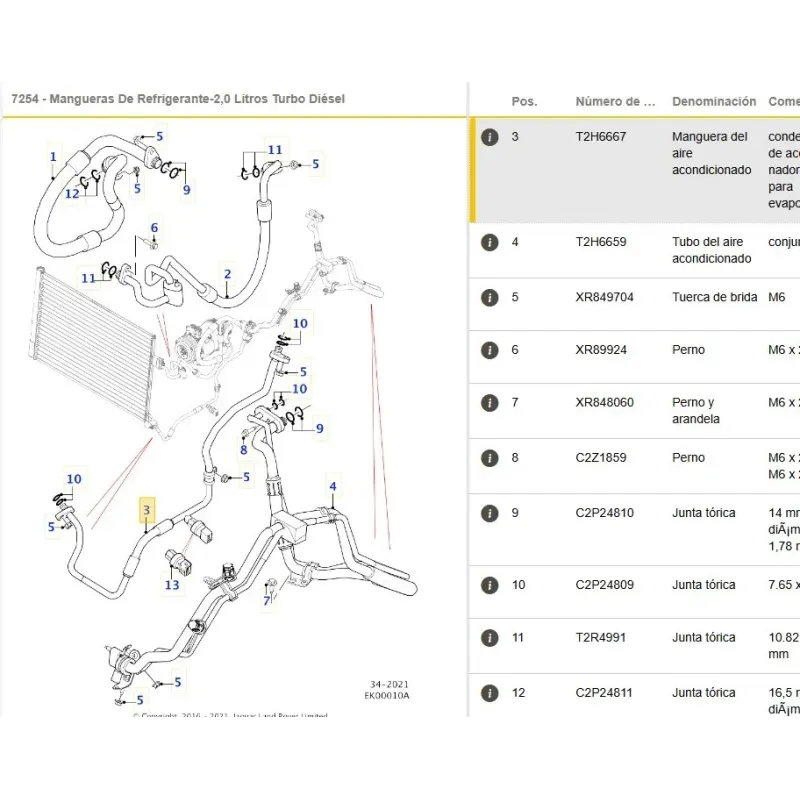Click the Denominación column header
Screen dimensions: 800x800
point(713,101)
